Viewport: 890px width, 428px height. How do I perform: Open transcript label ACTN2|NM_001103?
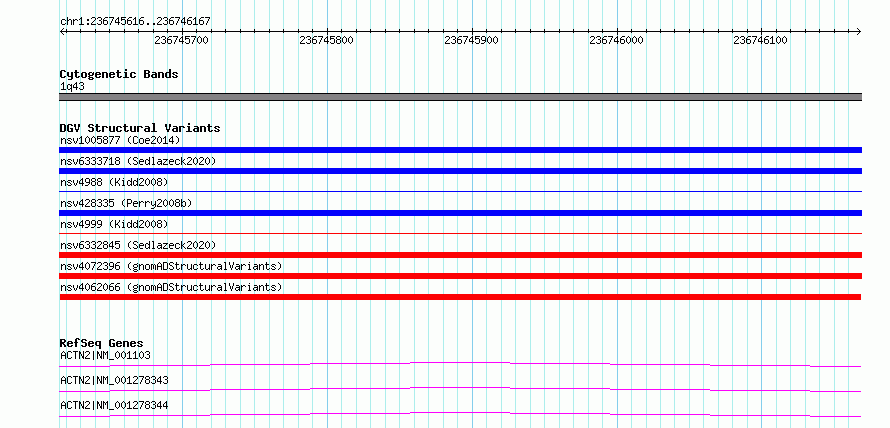105,355
